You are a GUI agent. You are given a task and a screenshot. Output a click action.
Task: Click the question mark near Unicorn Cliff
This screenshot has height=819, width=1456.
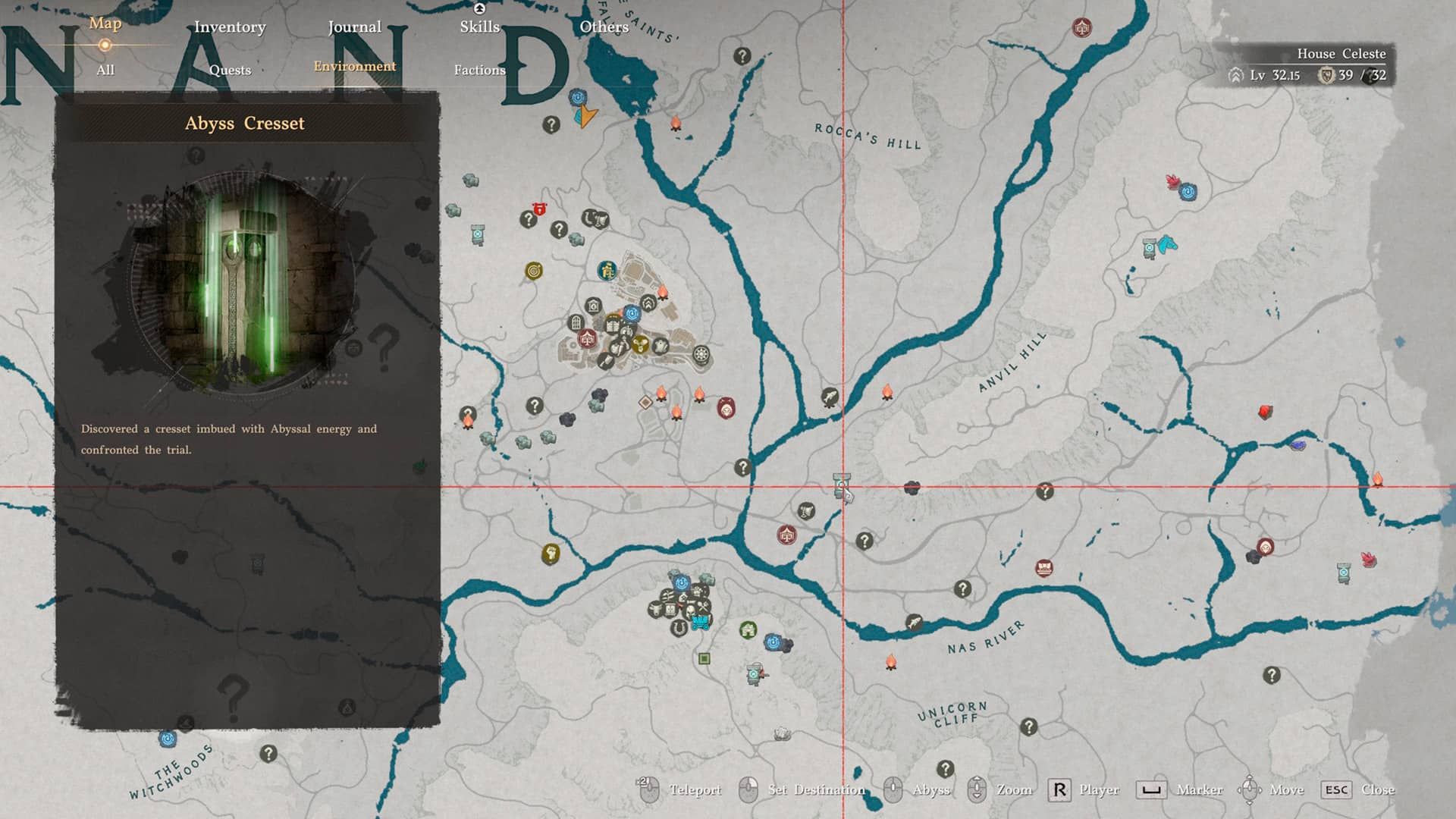[1028, 726]
